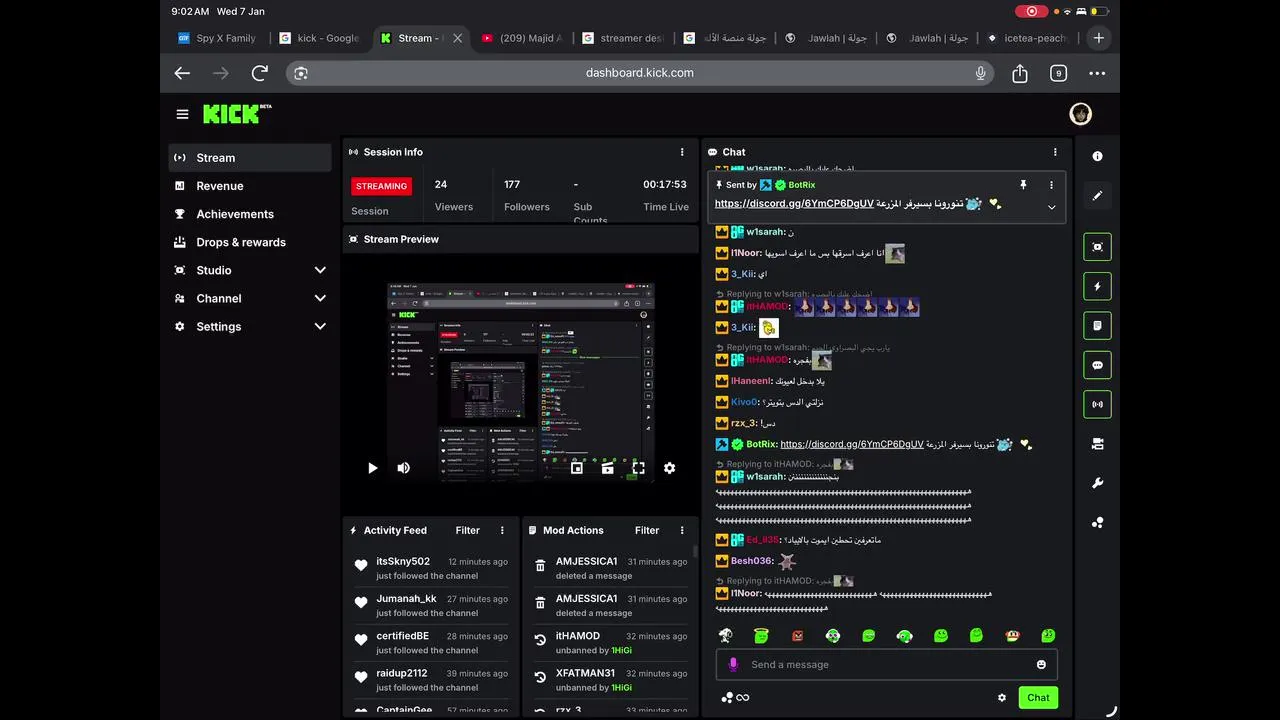Open channel points infinity icon

pos(736,698)
